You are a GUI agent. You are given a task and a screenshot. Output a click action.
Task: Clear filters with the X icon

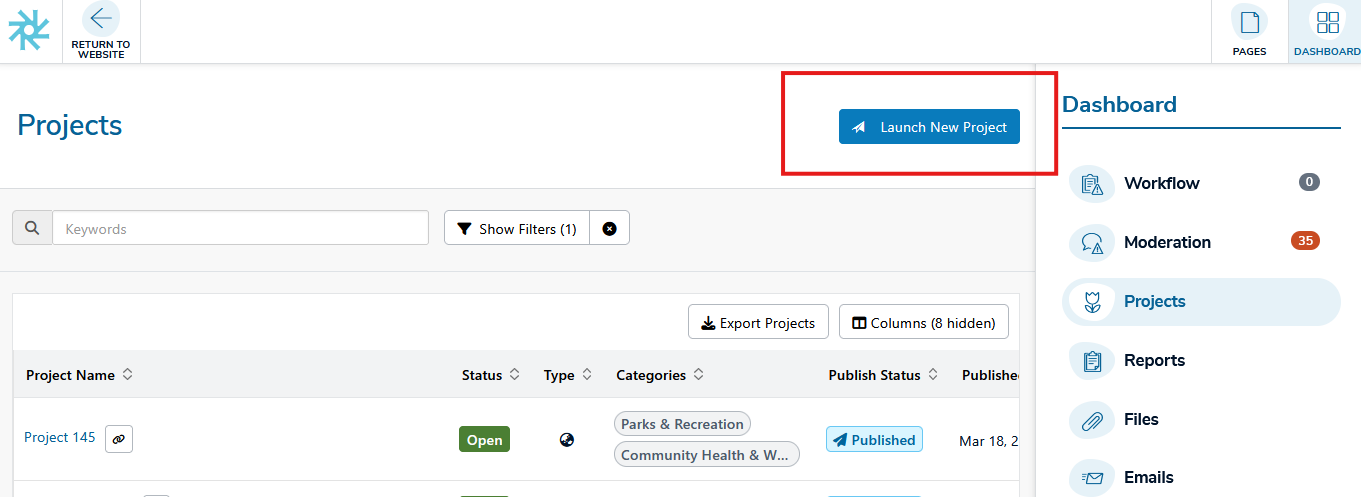(609, 228)
